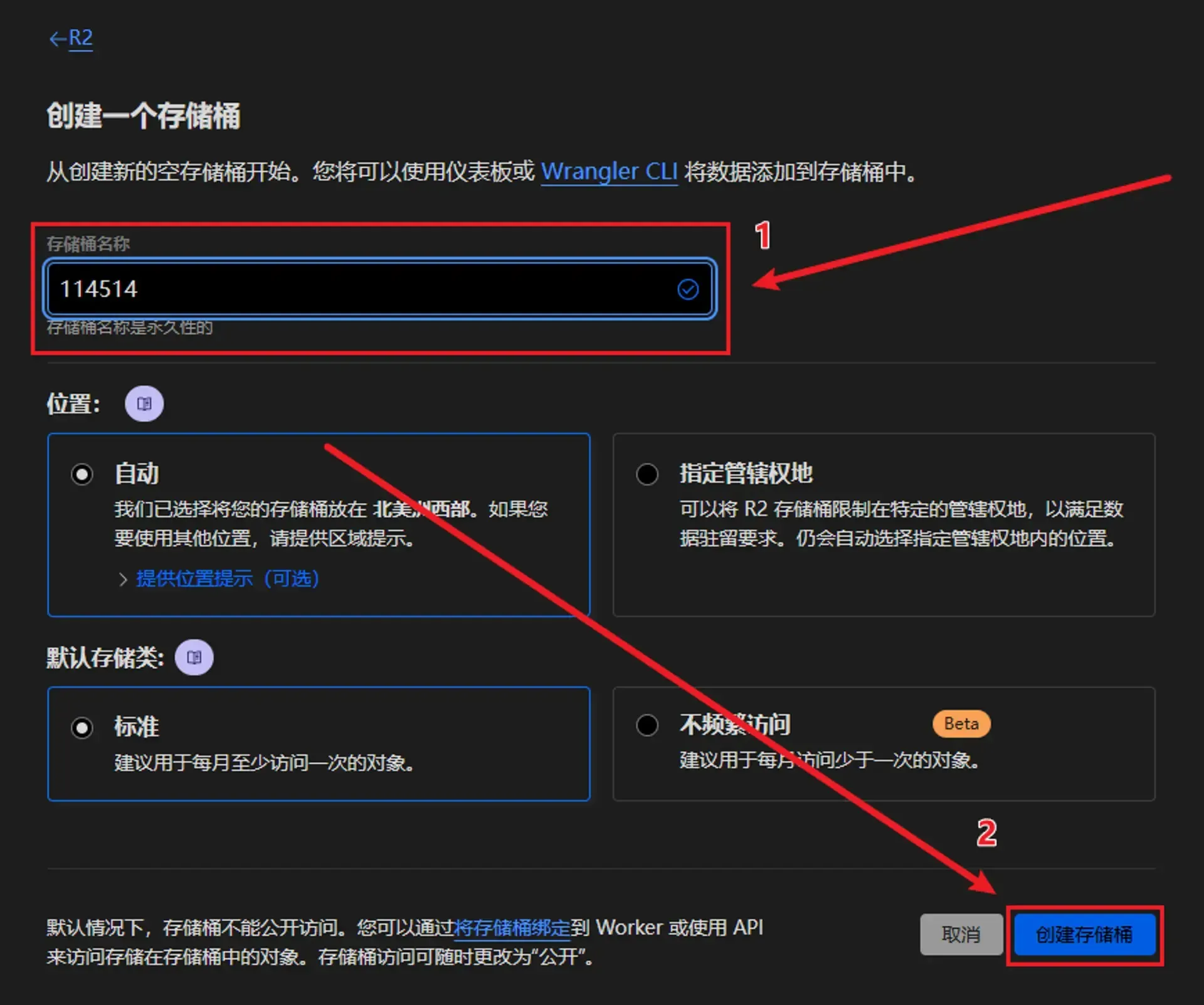Open the 将存储桶绑定 link

(x=512, y=927)
